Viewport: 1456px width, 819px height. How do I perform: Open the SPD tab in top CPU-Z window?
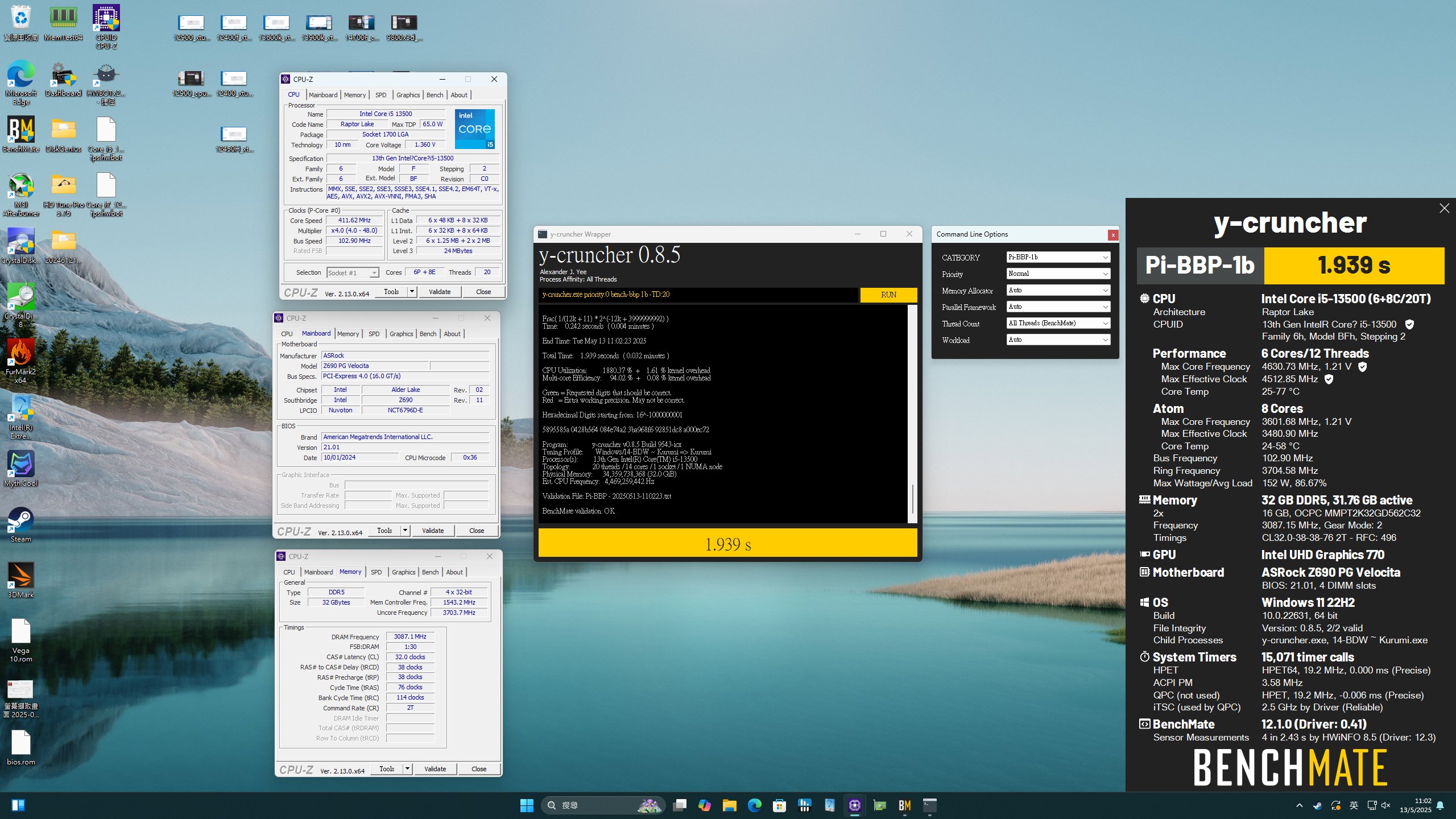coord(381,95)
